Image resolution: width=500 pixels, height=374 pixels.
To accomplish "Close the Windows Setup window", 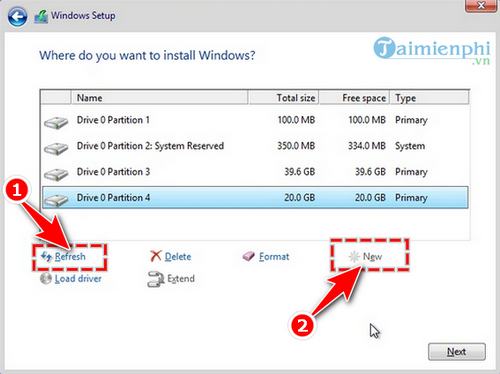I will (481, 6).
